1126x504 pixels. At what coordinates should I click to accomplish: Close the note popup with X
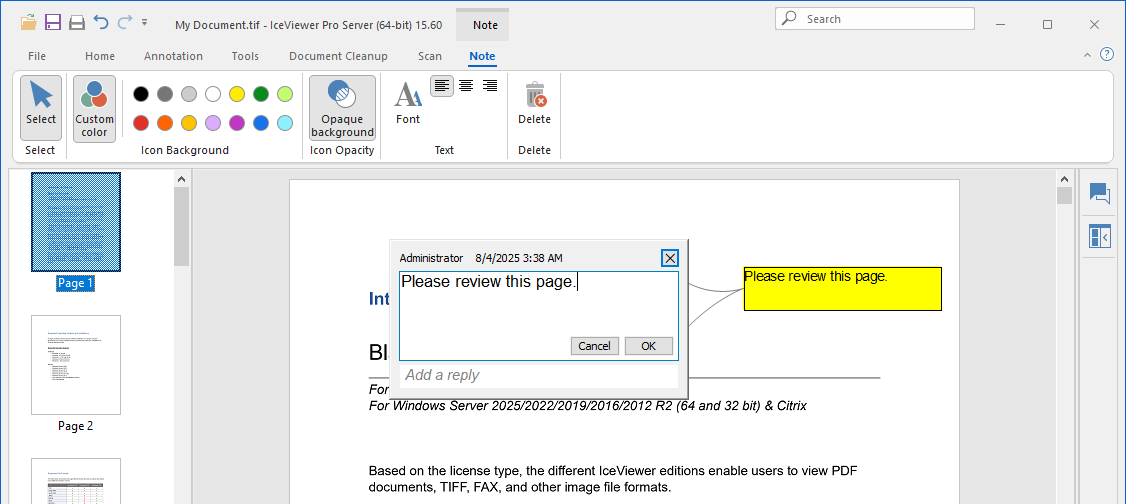[669, 258]
